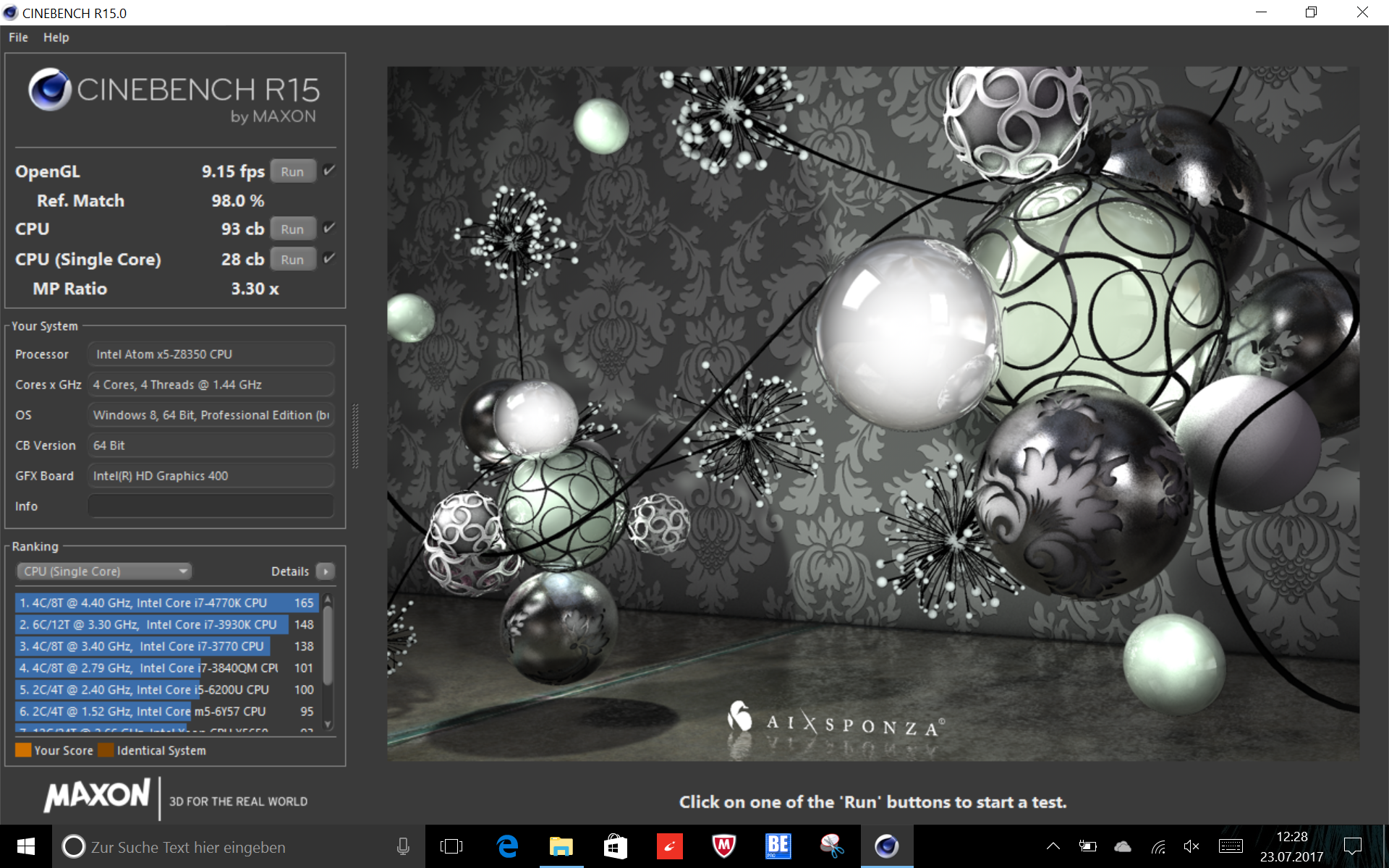Open File Explorer from the taskbar

pos(561,846)
